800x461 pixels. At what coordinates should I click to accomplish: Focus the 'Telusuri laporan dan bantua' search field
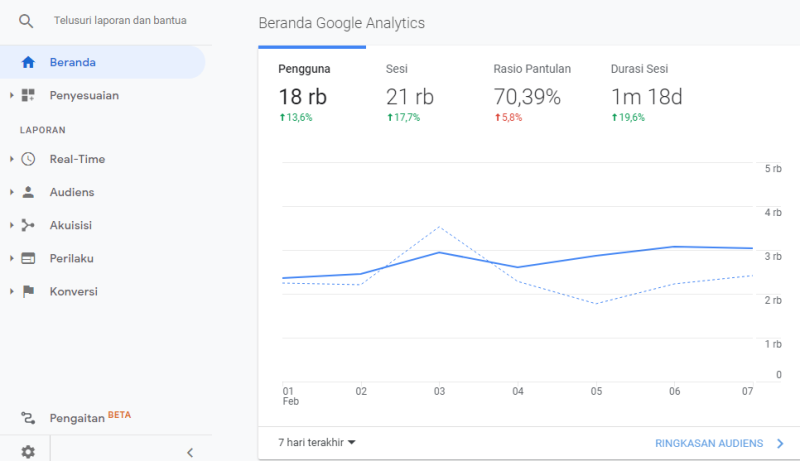tap(120, 20)
